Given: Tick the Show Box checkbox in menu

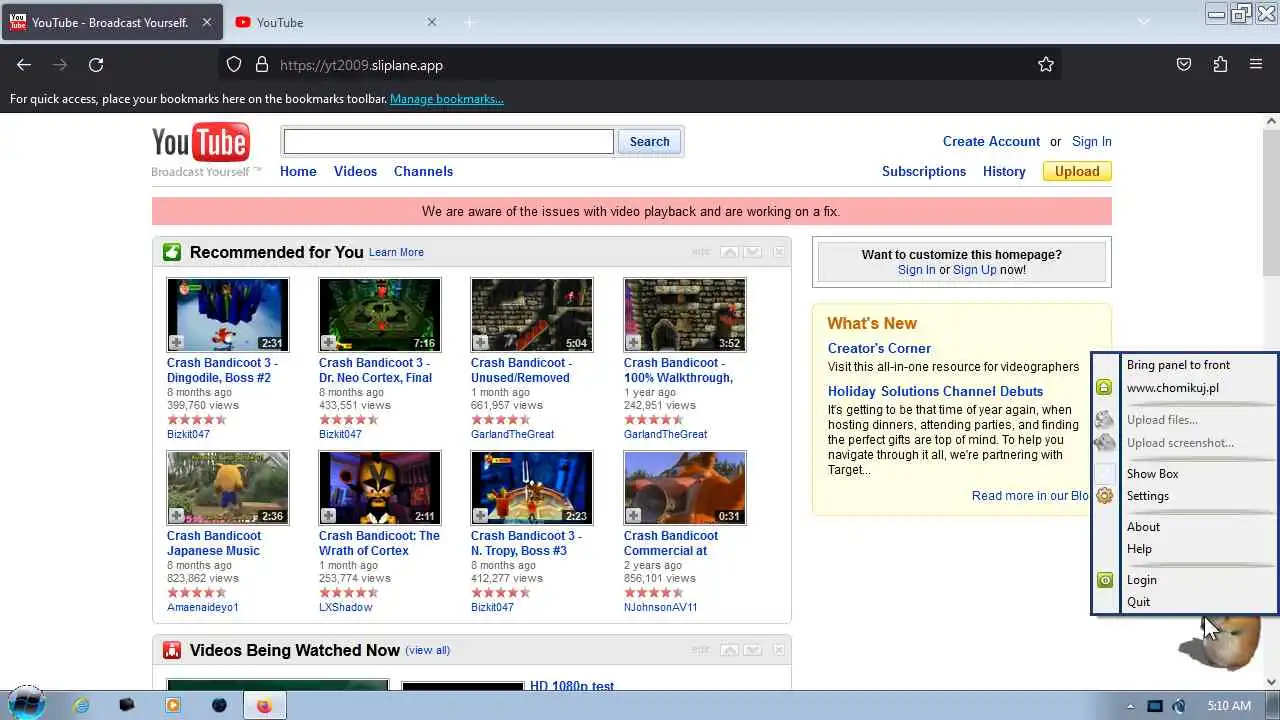Looking at the screenshot, I should click(x=1105, y=474).
